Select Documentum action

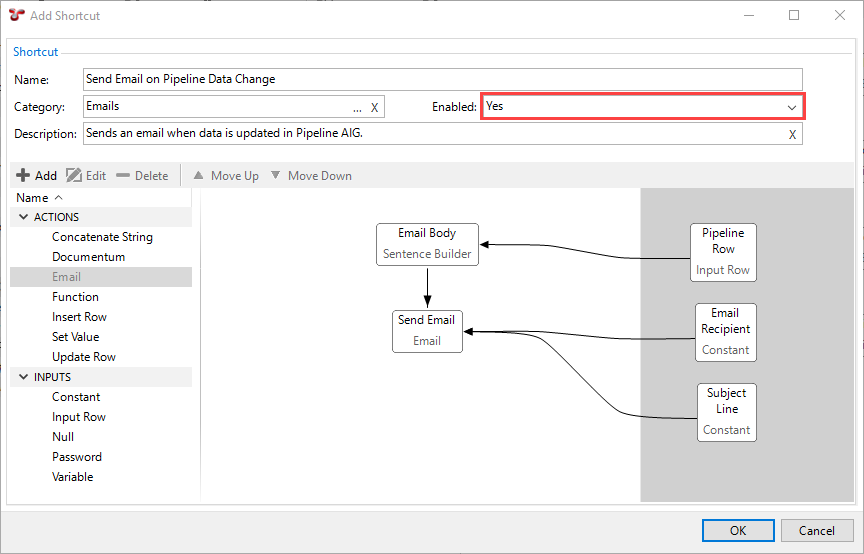[88, 257]
